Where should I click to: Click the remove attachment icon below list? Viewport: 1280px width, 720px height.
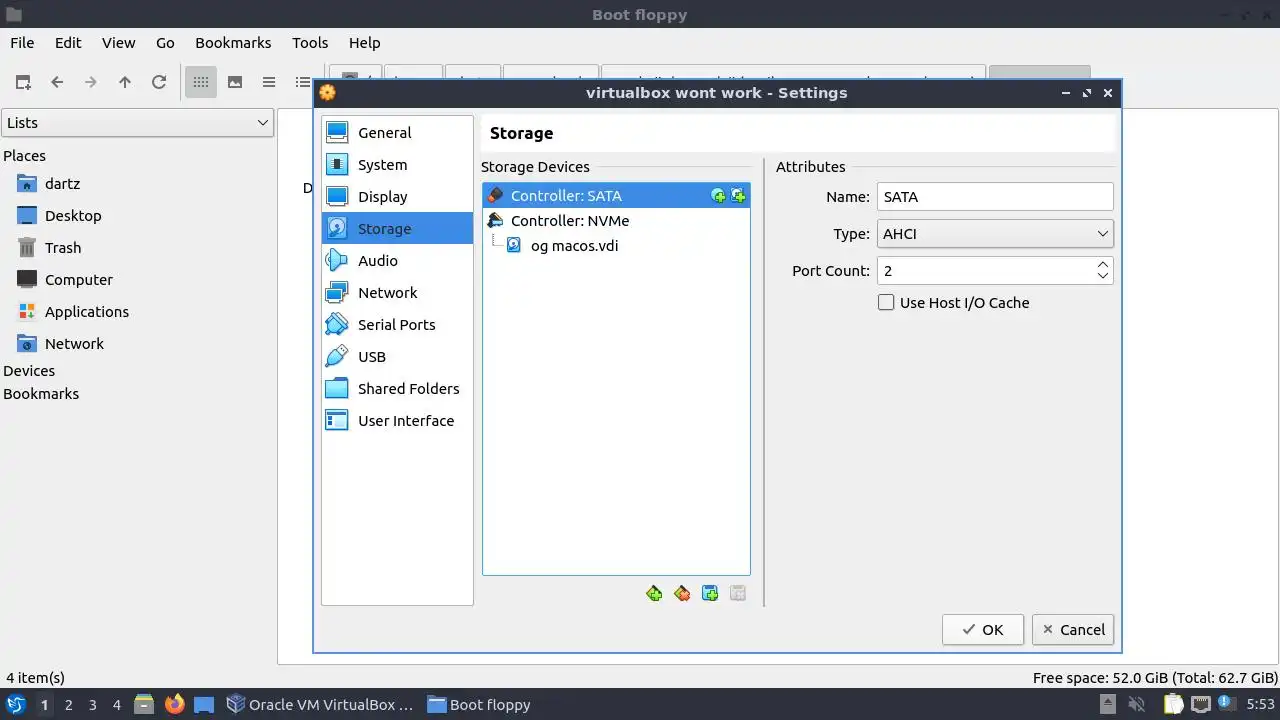[738, 594]
